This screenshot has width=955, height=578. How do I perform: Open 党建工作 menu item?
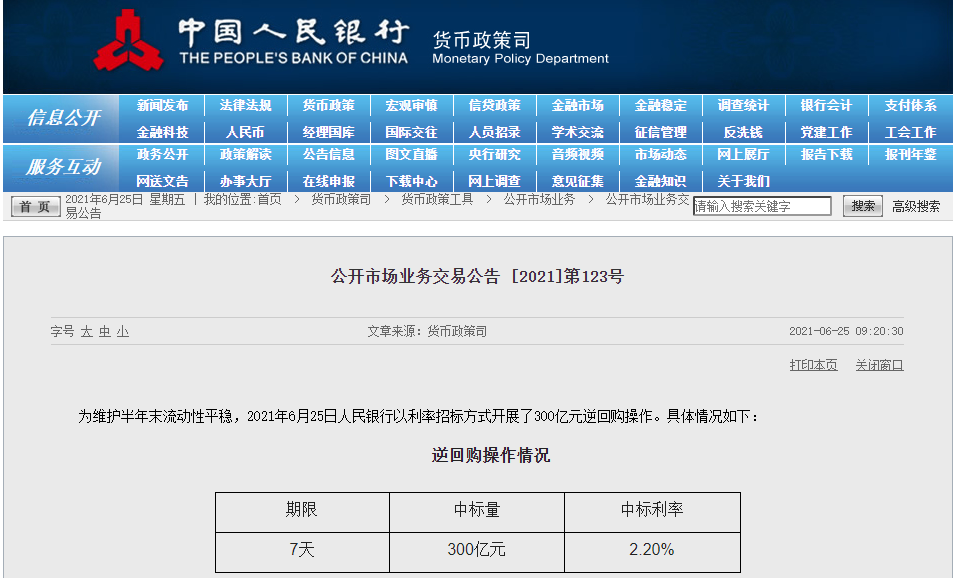click(826, 132)
